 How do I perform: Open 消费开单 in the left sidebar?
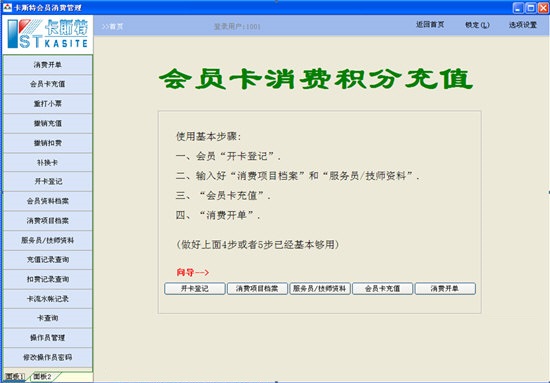48,65
